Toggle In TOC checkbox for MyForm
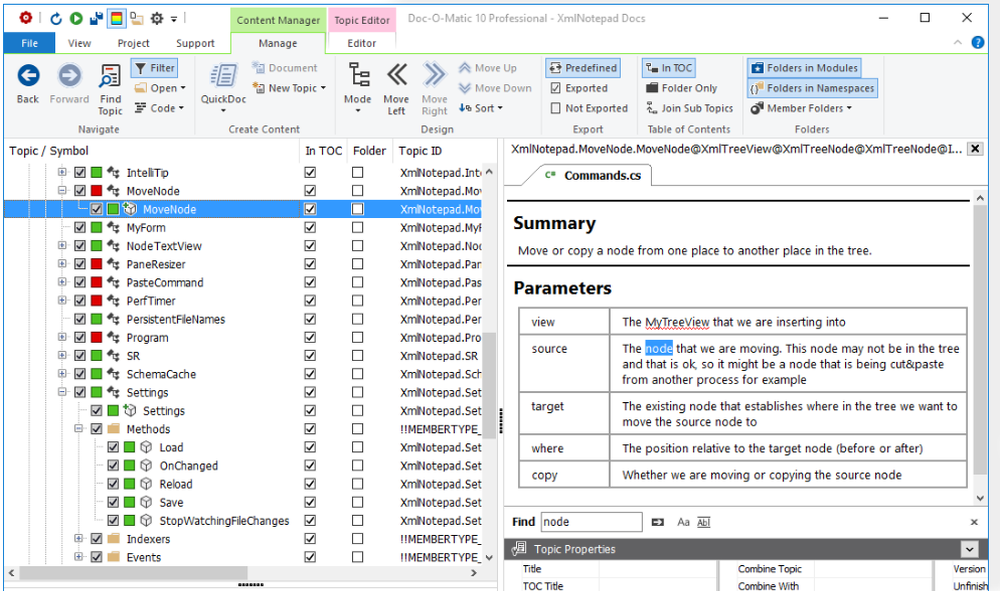 310,228
